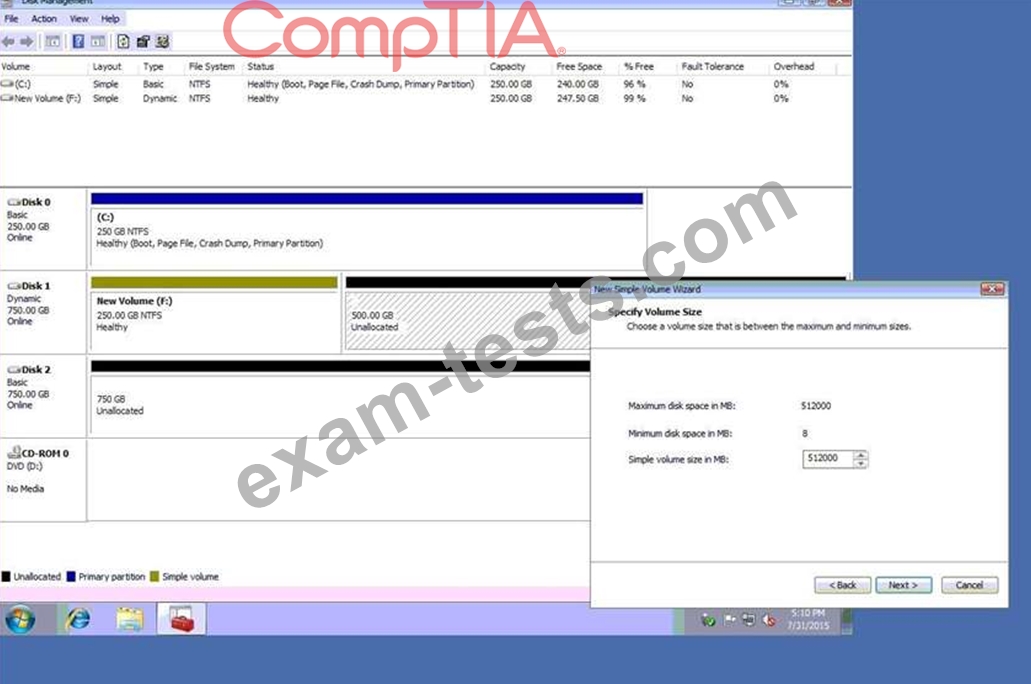Open the Help menu
This screenshot has height=684, width=1031.
[x=110, y=19]
